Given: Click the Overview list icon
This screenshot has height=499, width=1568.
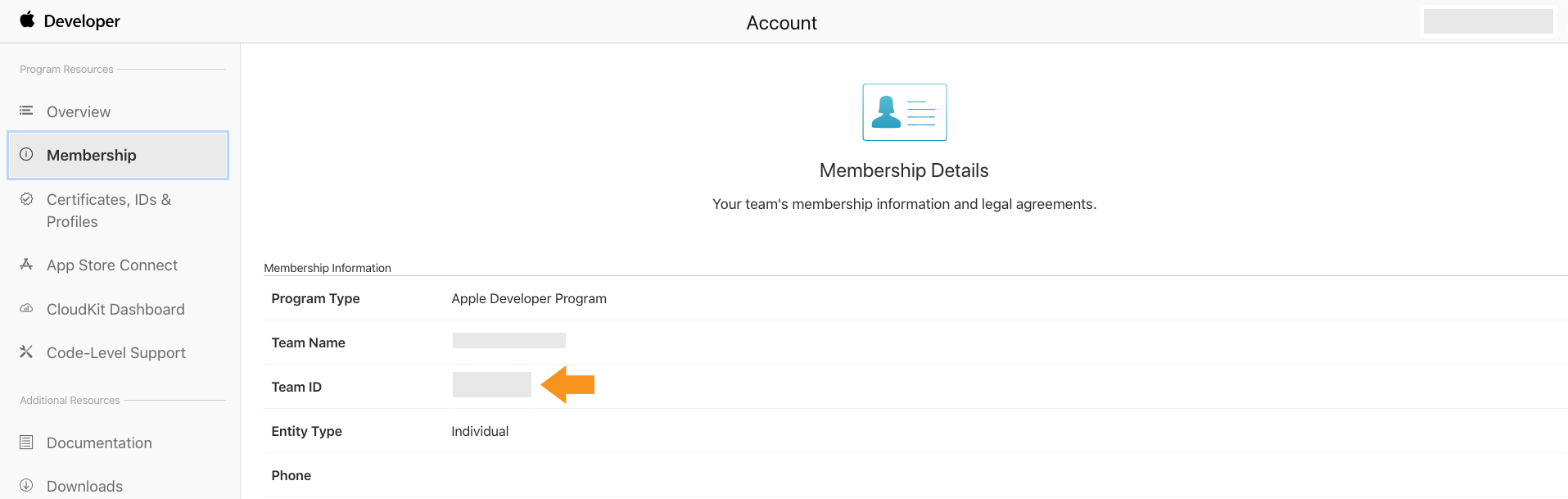Looking at the screenshot, I should click(x=26, y=111).
